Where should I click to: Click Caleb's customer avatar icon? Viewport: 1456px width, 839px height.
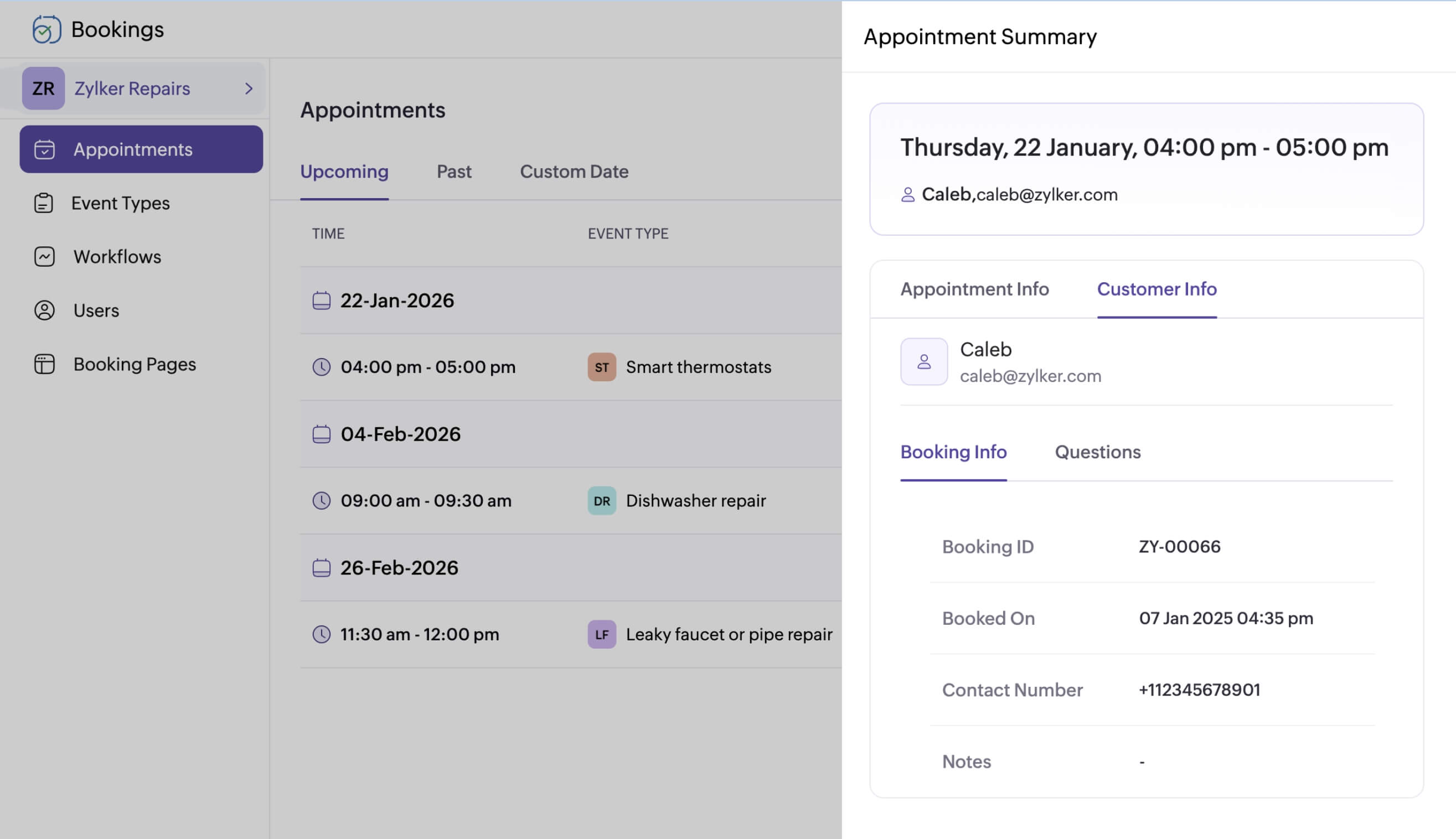923,361
